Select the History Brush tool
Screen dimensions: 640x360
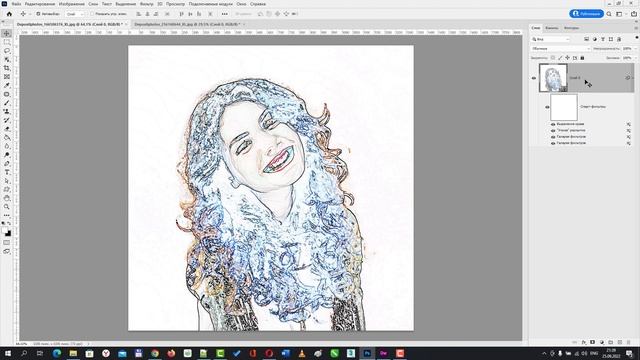pyautogui.click(x=7, y=120)
